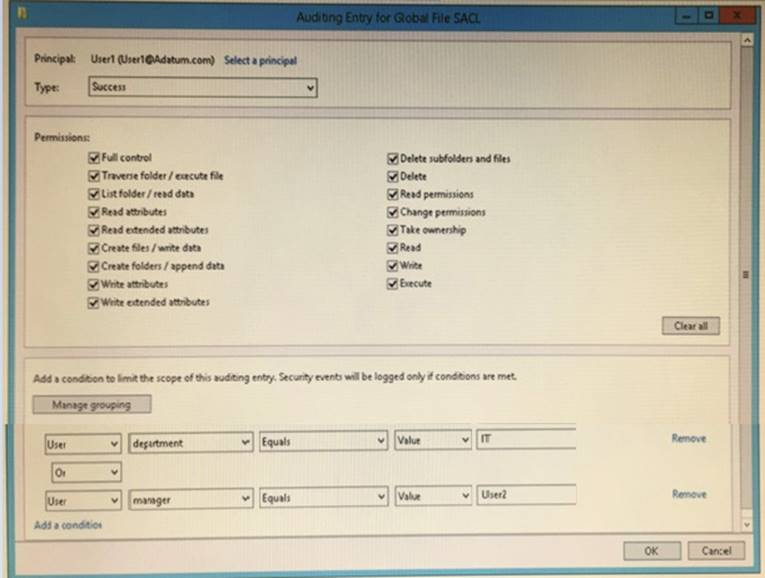Uncheck the Full control checkbox
Viewport: 765px width, 578px height.
click(95, 158)
